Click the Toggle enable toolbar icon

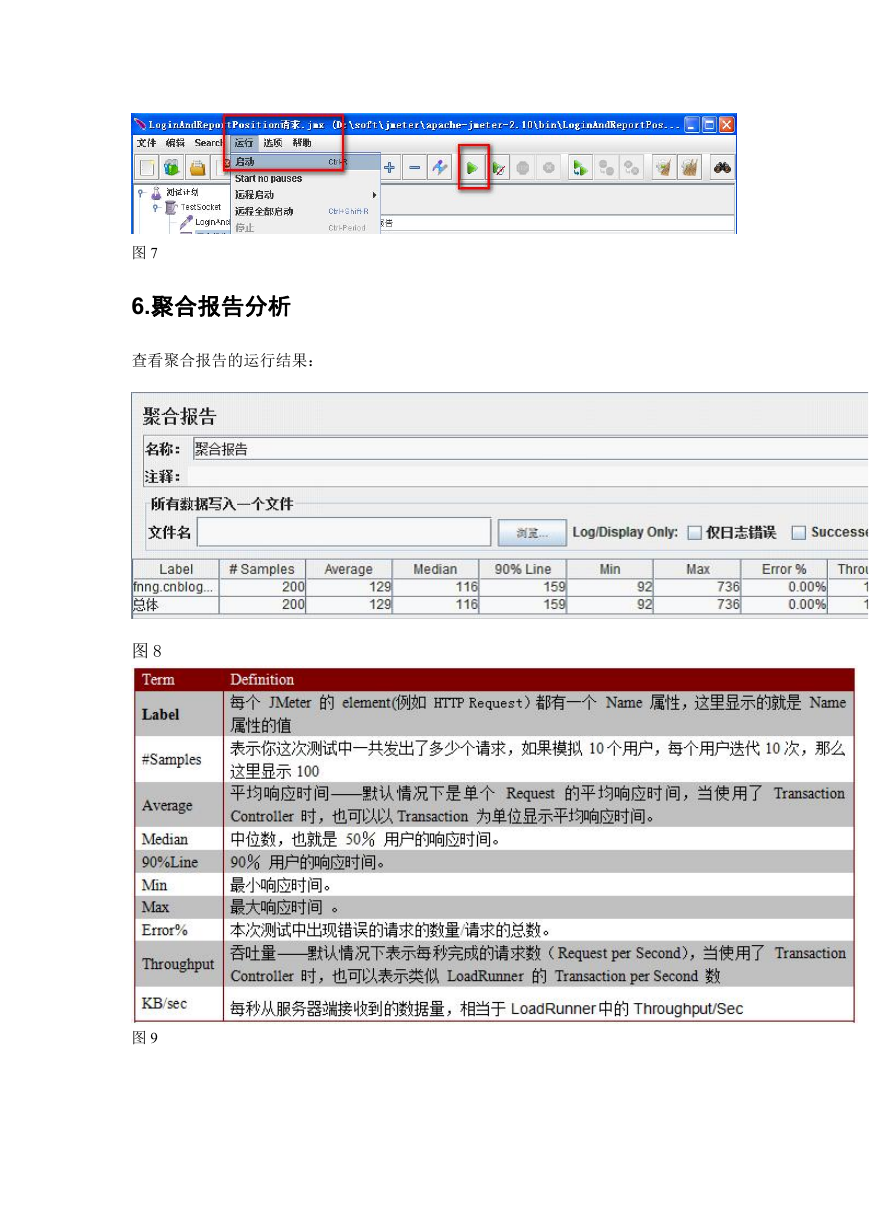click(x=440, y=168)
